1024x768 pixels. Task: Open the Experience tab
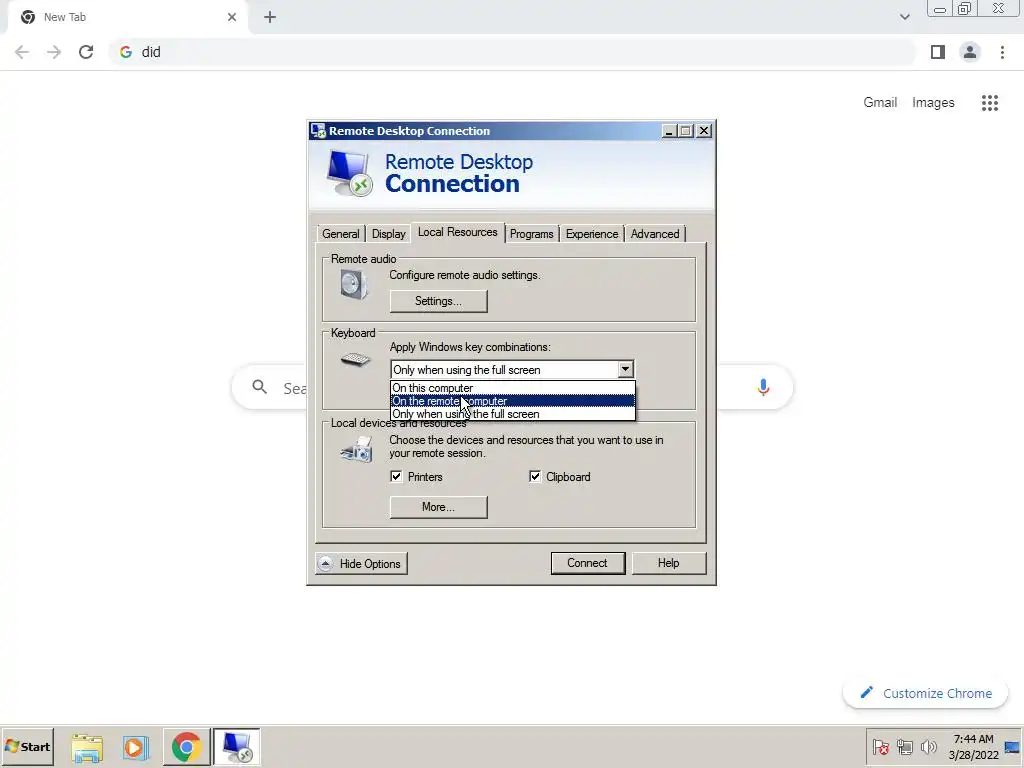tap(592, 234)
